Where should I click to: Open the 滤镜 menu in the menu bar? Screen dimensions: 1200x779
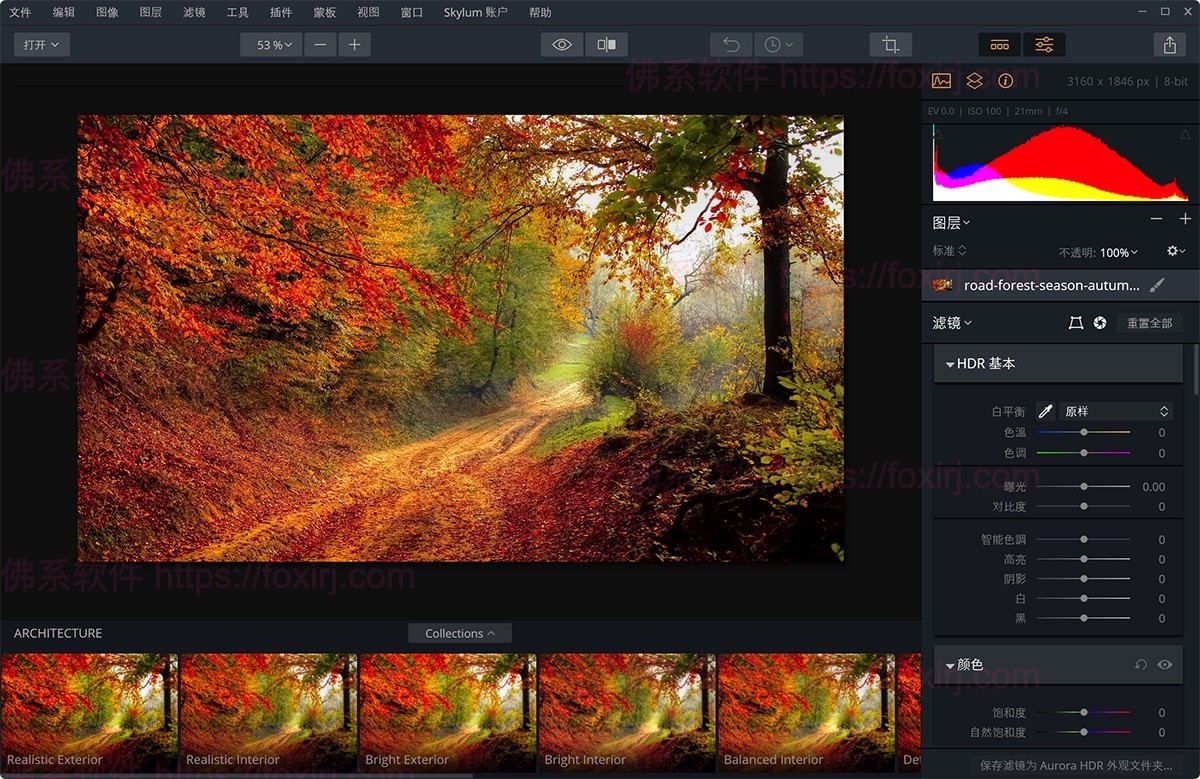(x=194, y=12)
